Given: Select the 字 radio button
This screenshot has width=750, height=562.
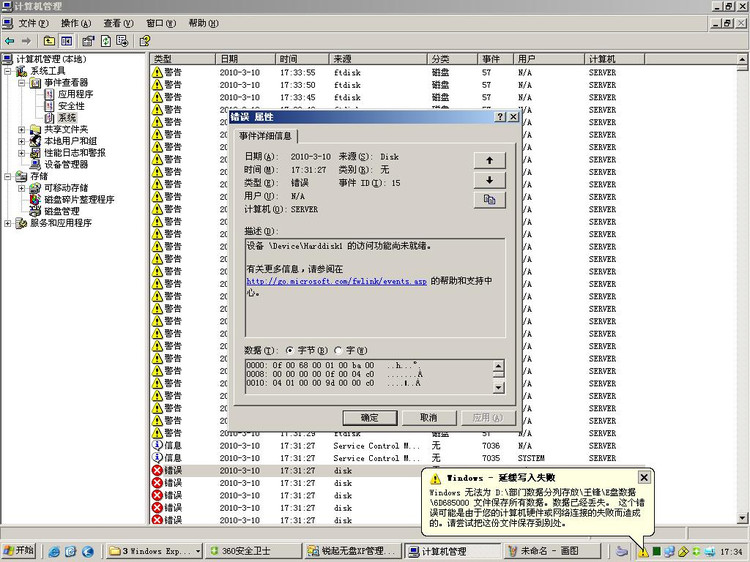Looking at the screenshot, I should (338, 350).
